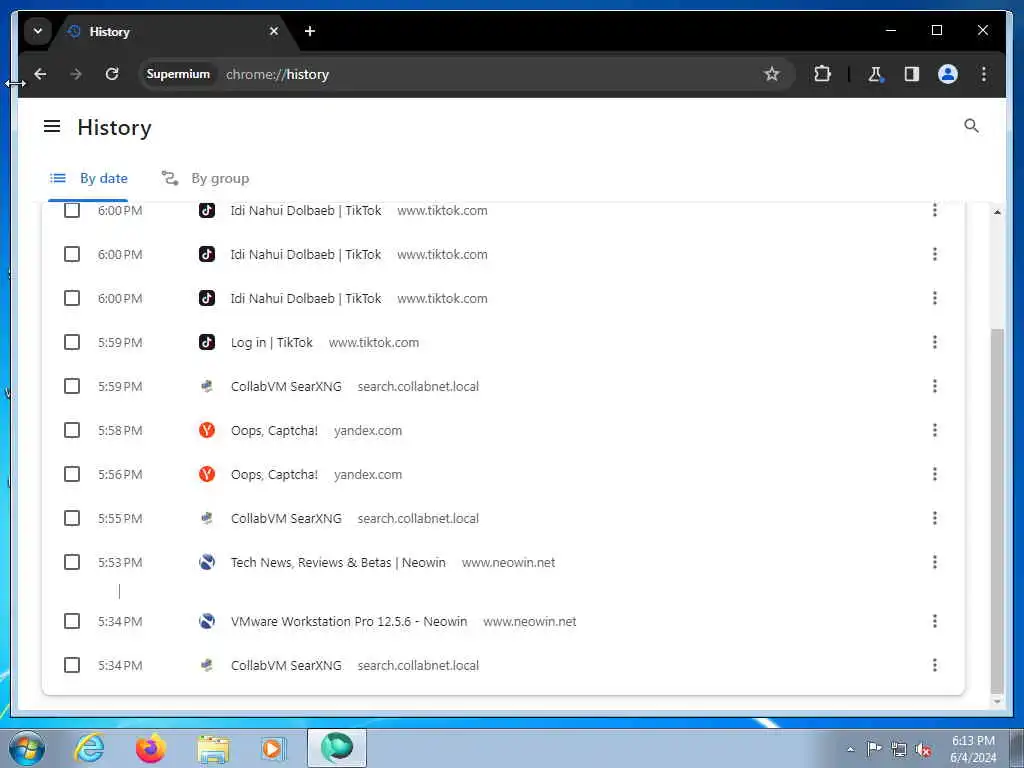Viewport: 1024px width, 768px height.
Task: Check the 5:55 PM CollabVM SearXNG entry
Action: pos(72,518)
